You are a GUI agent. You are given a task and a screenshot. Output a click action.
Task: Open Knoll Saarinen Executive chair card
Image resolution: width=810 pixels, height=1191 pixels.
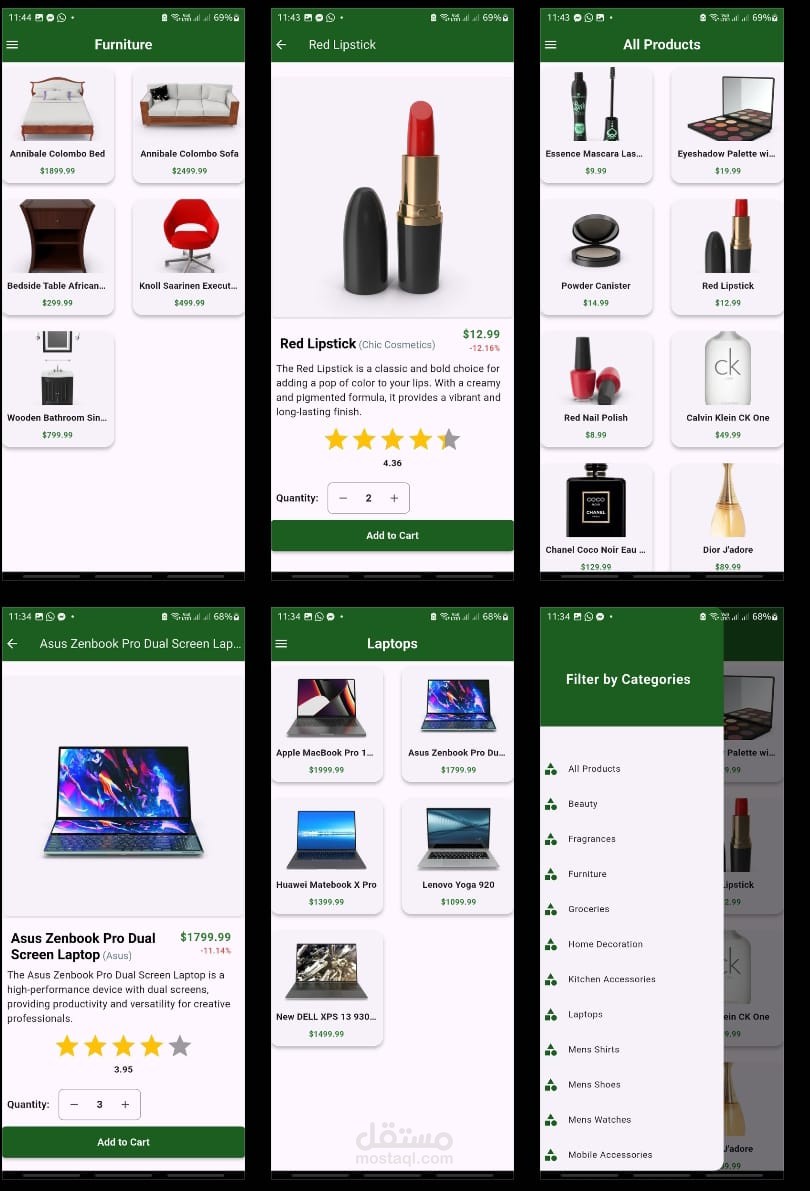click(189, 257)
